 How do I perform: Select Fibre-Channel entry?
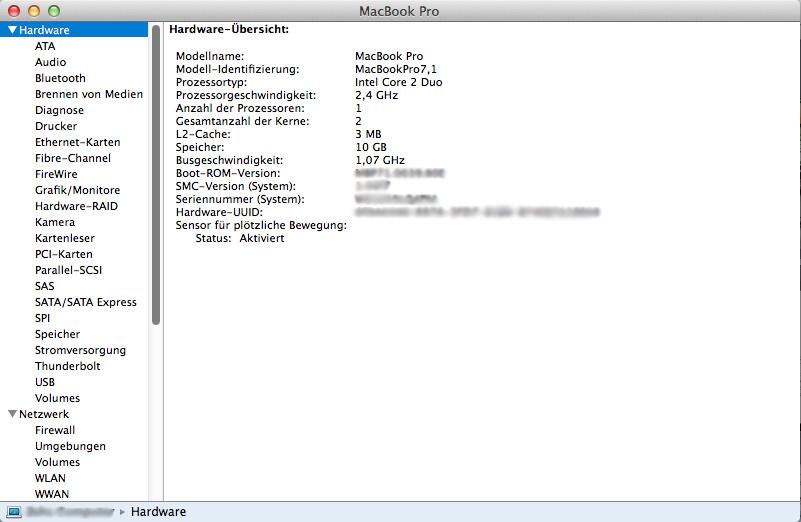coord(73,158)
